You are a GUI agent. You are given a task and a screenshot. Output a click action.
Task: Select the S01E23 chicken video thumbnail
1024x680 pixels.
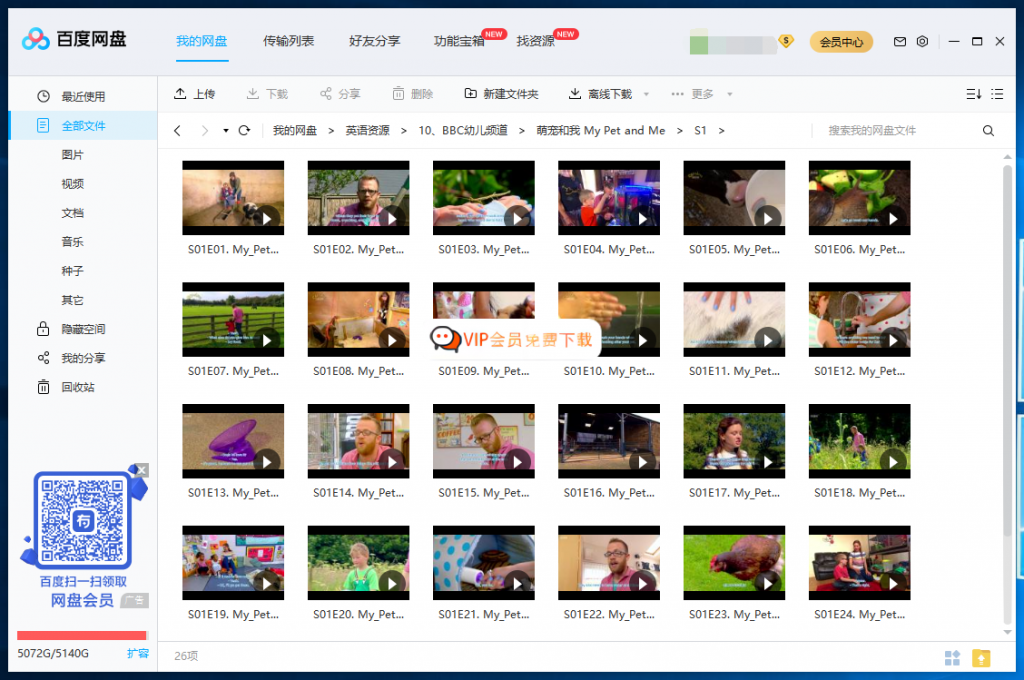734,562
